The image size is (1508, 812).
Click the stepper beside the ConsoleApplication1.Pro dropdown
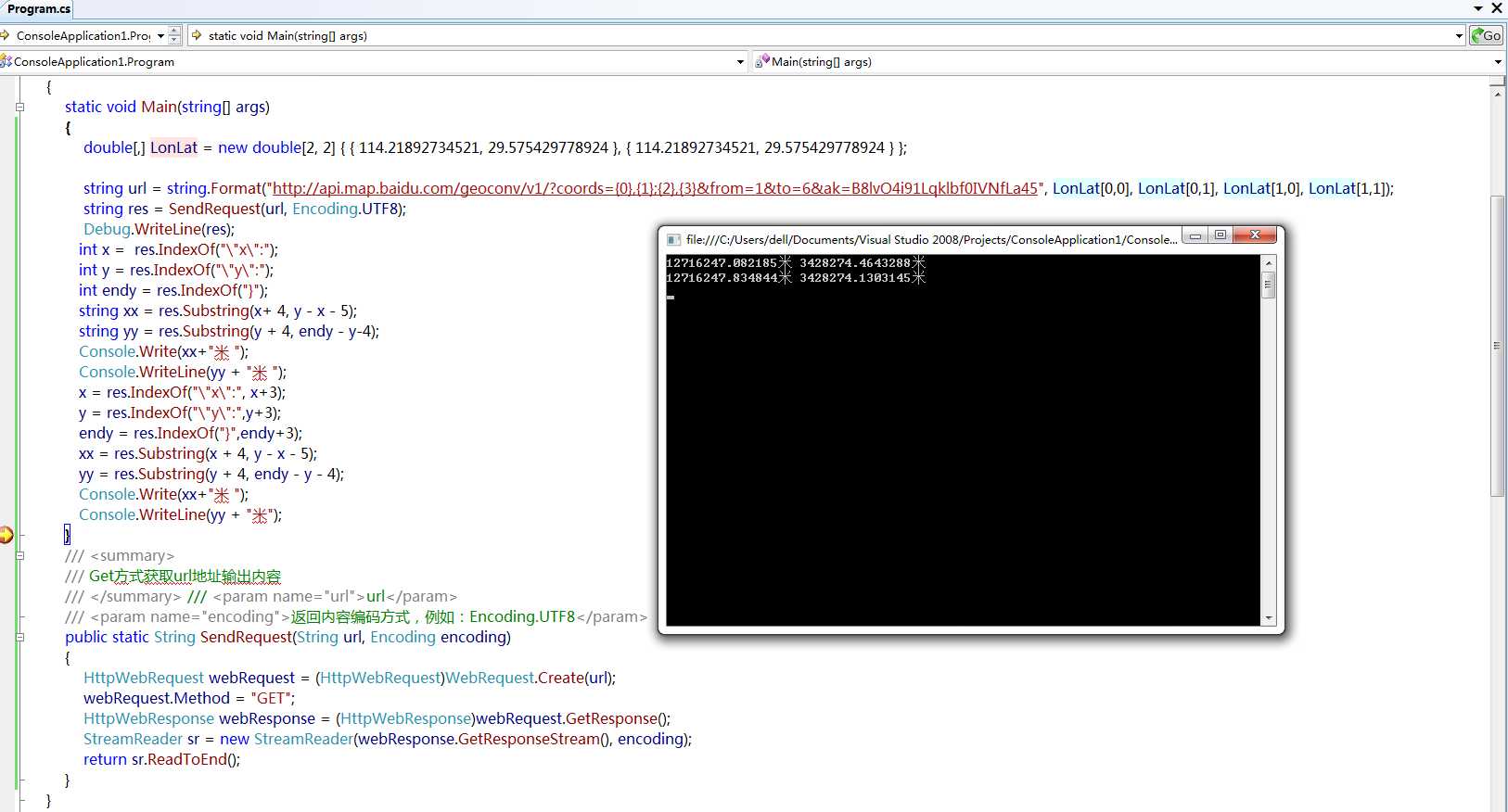[174, 36]
